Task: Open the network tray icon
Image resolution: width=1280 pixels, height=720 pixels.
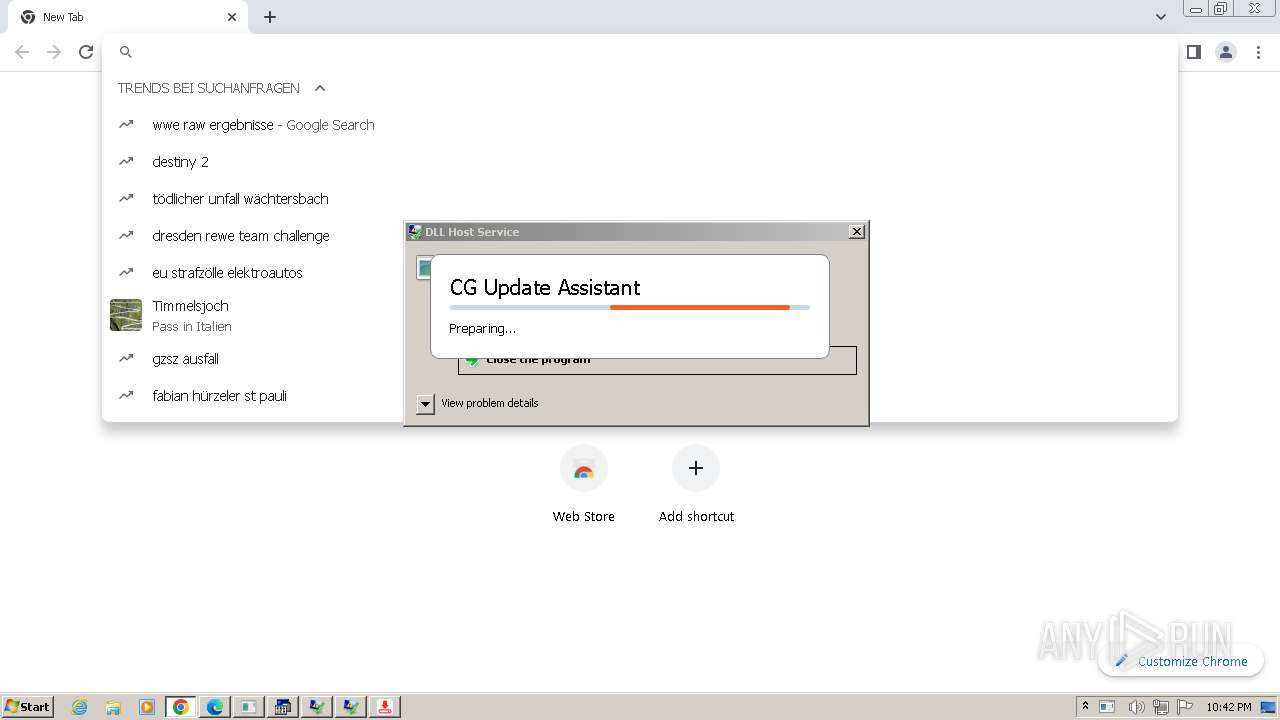Action: click(x=1160, y=707)
